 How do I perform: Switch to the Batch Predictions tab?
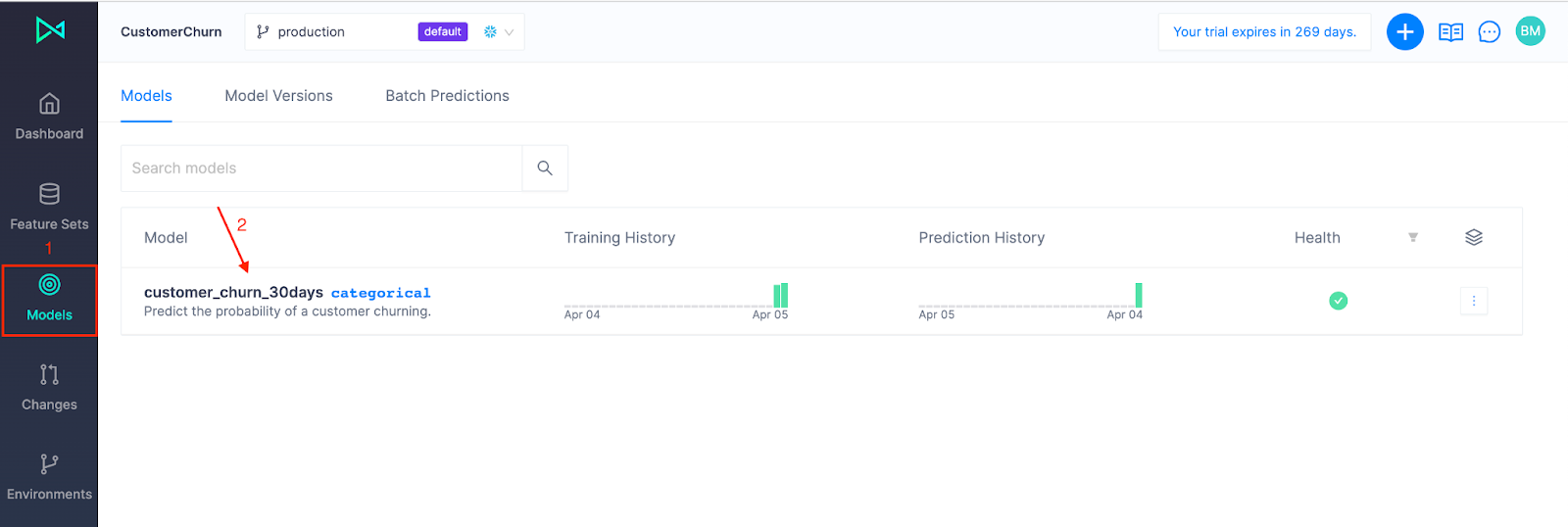pos(447,96)
